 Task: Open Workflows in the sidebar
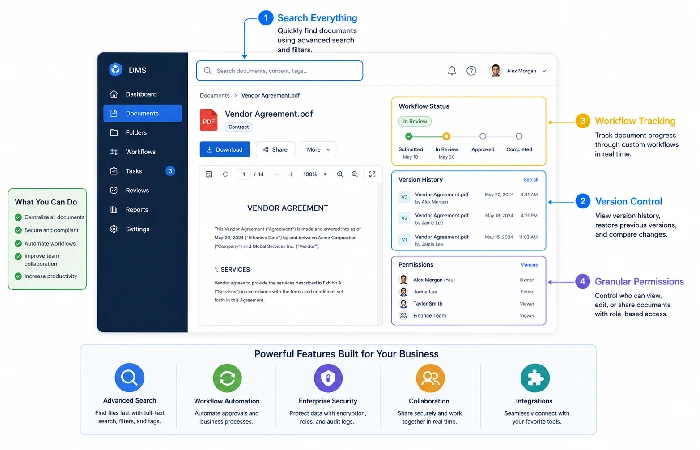tap(142, 152)
